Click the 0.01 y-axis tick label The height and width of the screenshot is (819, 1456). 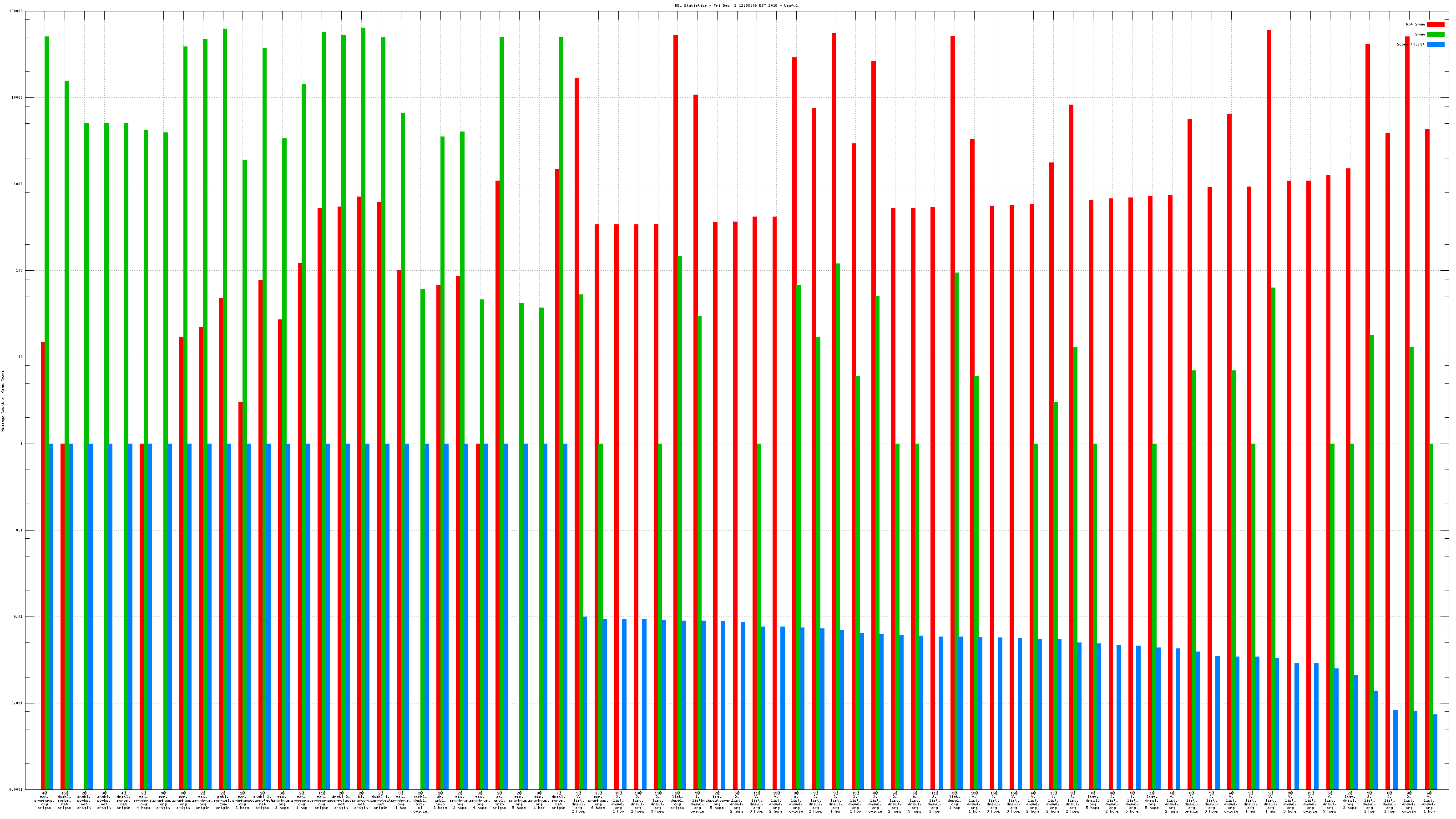18,617
